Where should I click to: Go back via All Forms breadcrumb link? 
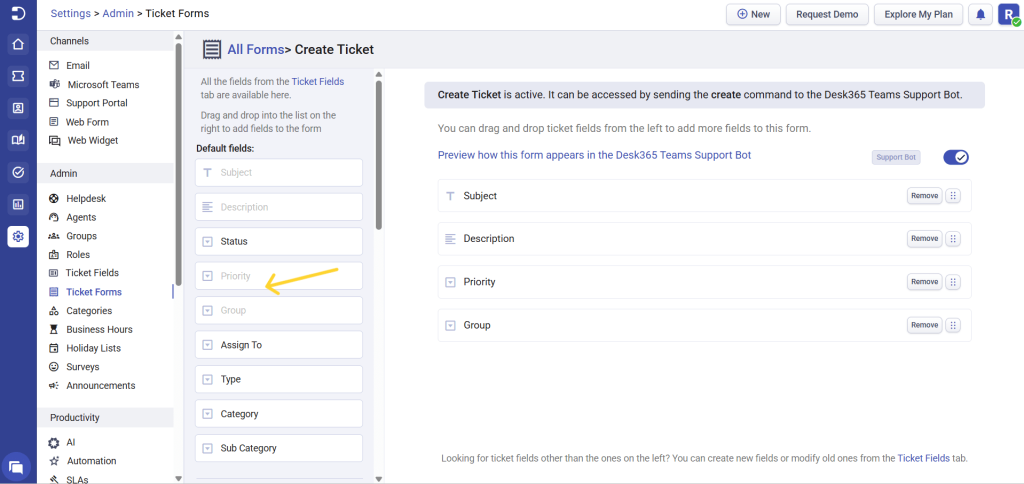pos(255,49)
